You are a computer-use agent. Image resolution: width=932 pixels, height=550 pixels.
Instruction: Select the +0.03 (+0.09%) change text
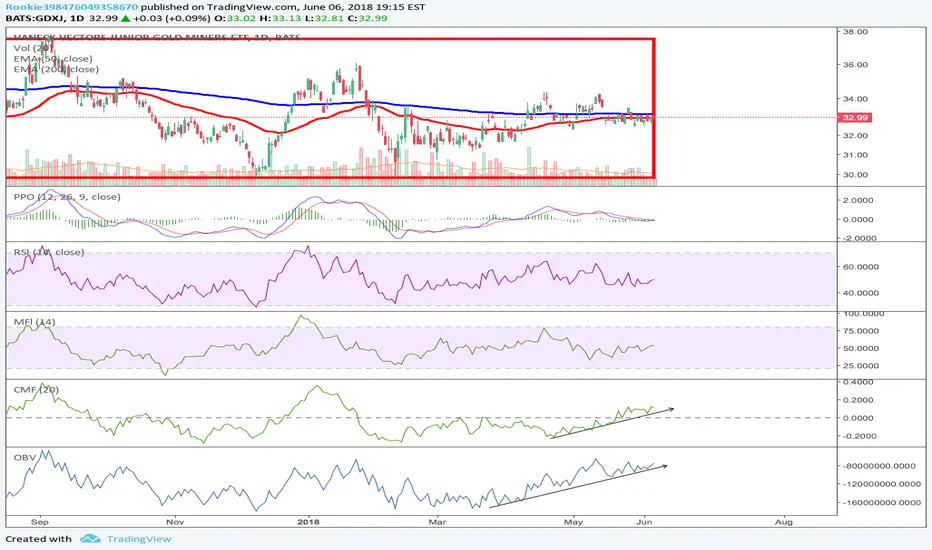click(172, 18)
